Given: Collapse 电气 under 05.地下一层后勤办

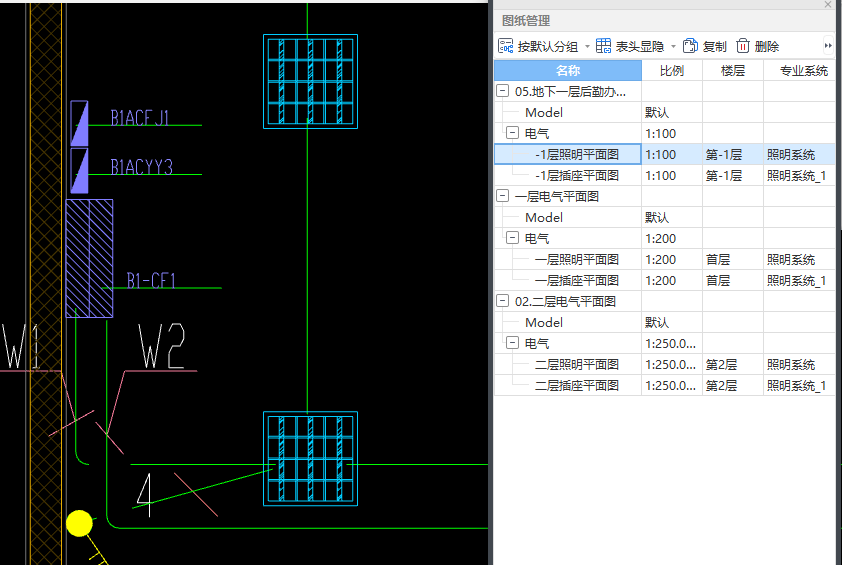Looking at the screenshot, I should point(512,133).
